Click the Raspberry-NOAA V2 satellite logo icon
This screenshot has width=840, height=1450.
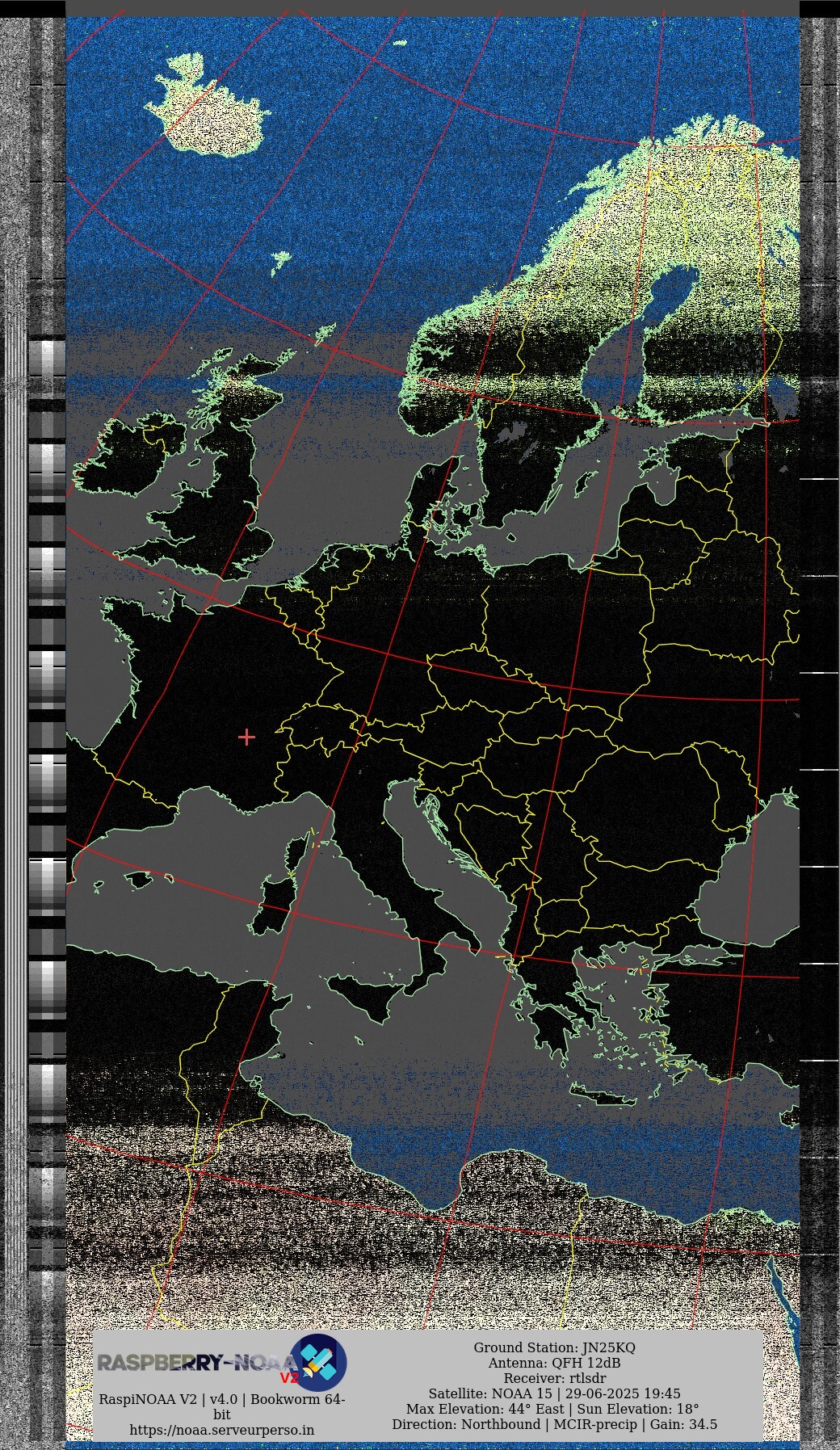point(318,1362)
